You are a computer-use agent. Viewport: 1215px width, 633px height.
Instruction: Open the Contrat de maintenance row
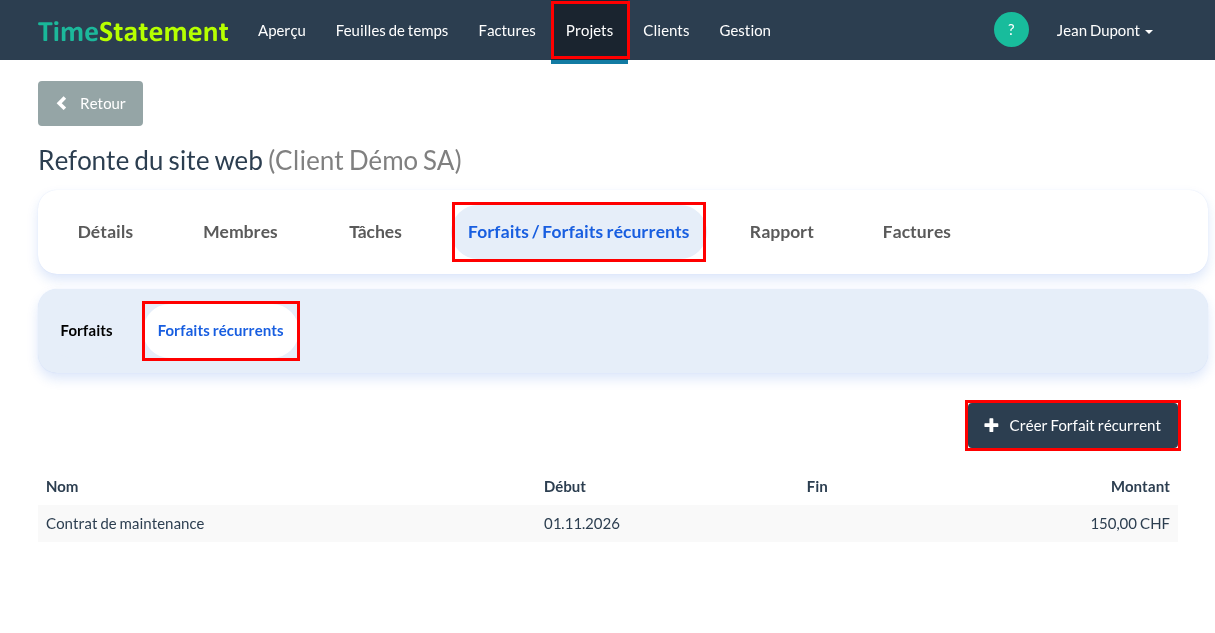pyautogui.click(x=608, y=524)
